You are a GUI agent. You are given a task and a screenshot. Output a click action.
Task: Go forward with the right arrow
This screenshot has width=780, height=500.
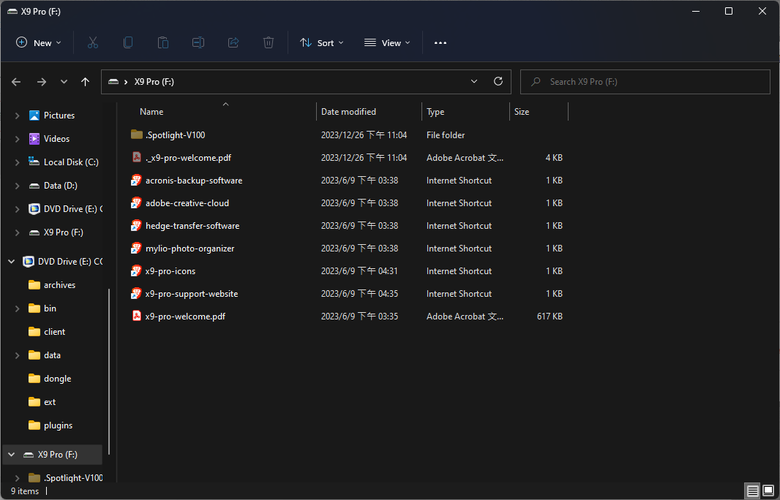click(41, 82)
